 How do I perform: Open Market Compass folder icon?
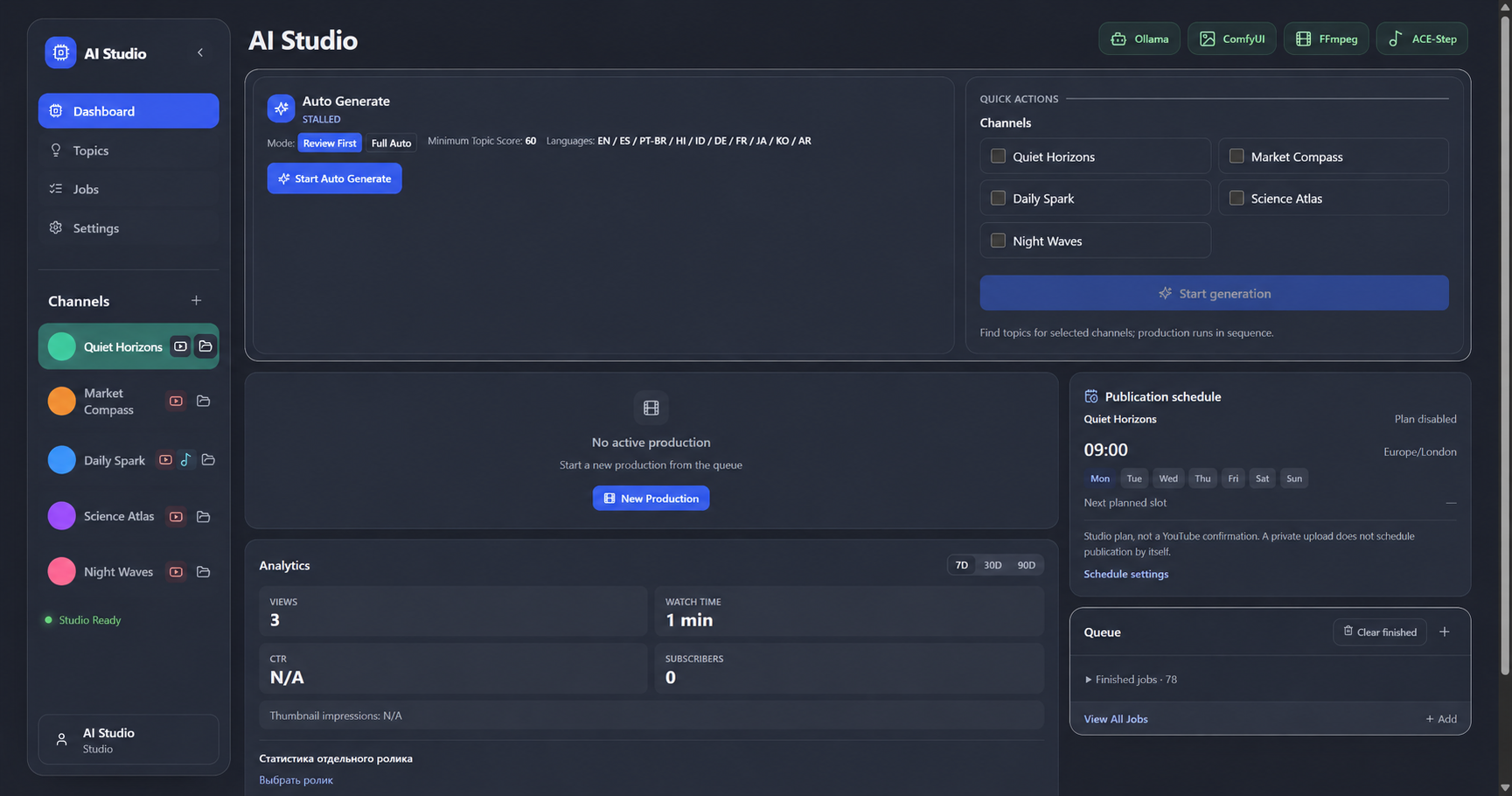(x=204, y=401)
